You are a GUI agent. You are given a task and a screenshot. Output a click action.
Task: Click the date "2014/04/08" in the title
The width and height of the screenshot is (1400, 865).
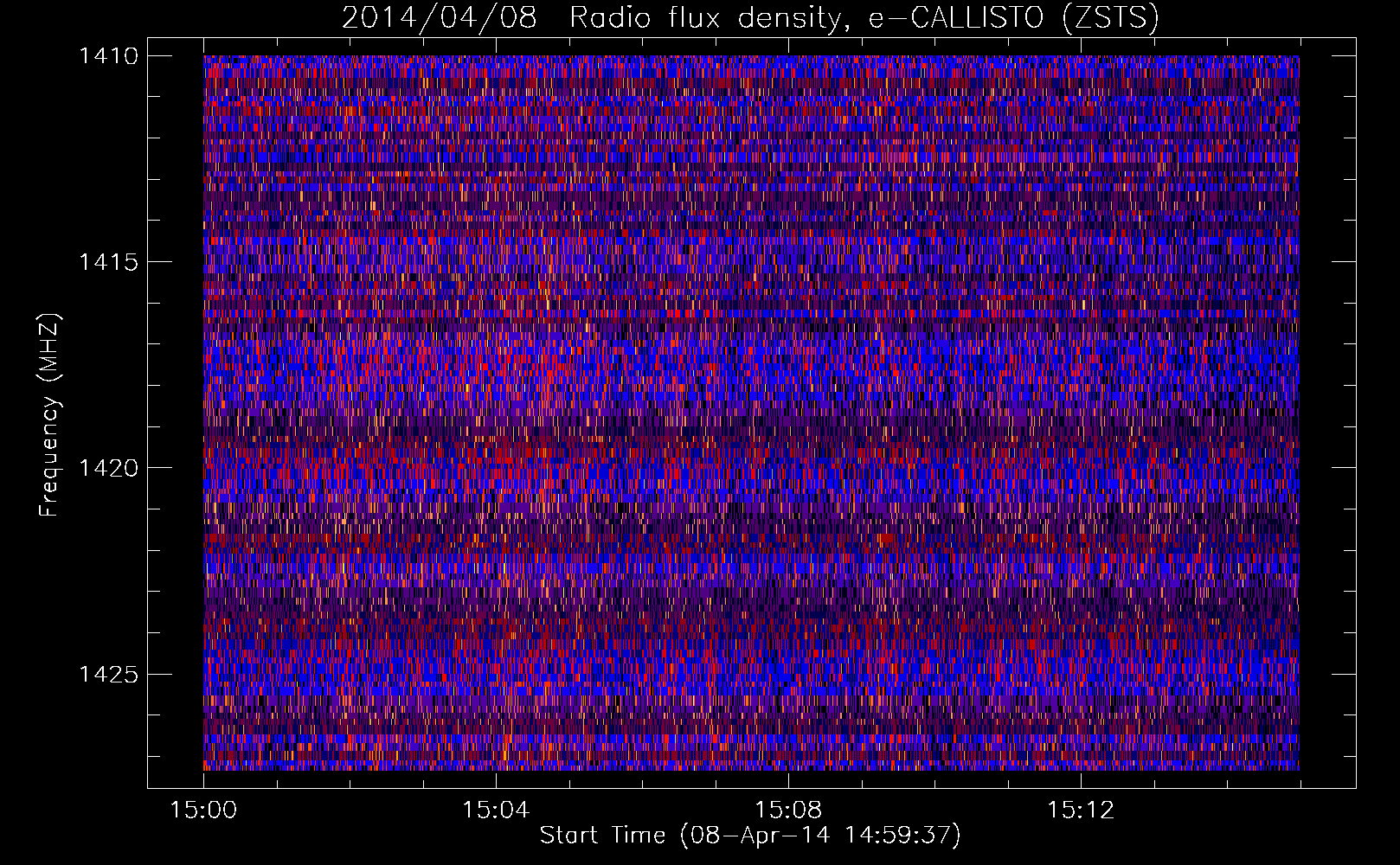coord(440,17)
